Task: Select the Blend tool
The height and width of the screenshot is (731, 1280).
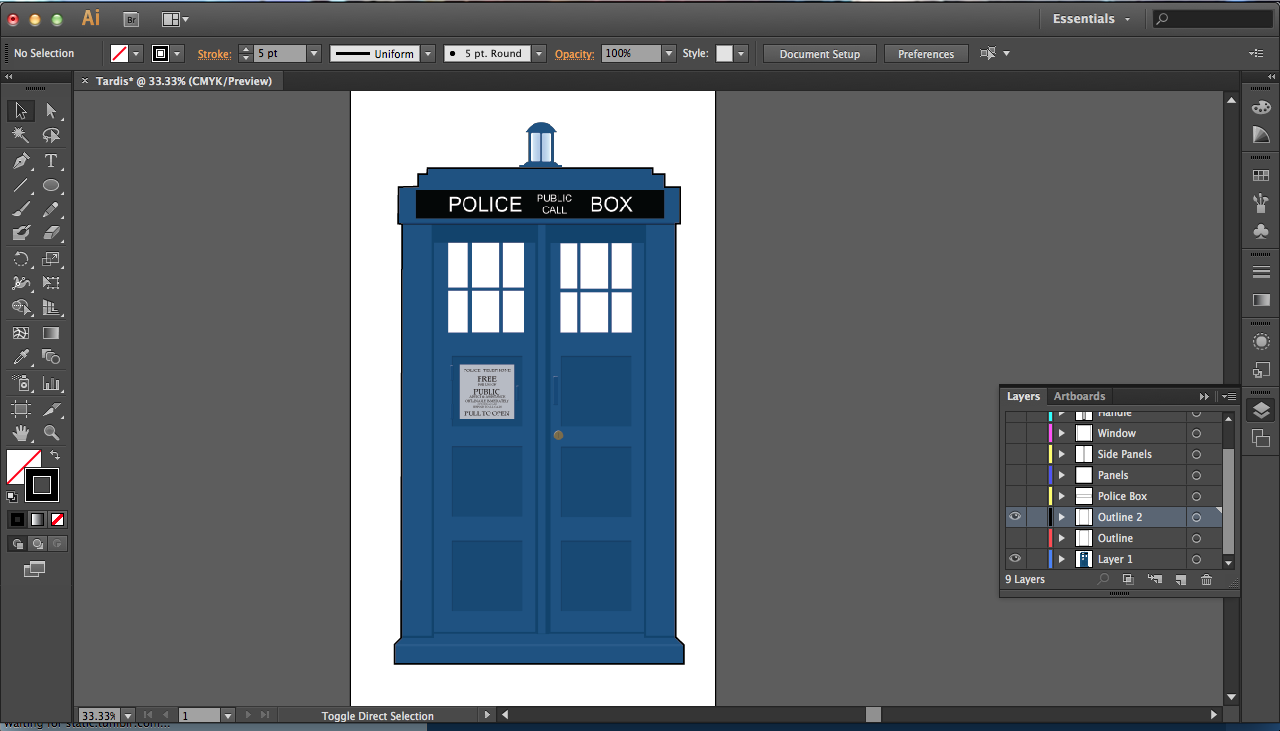Action: click(x=51, y=357)
